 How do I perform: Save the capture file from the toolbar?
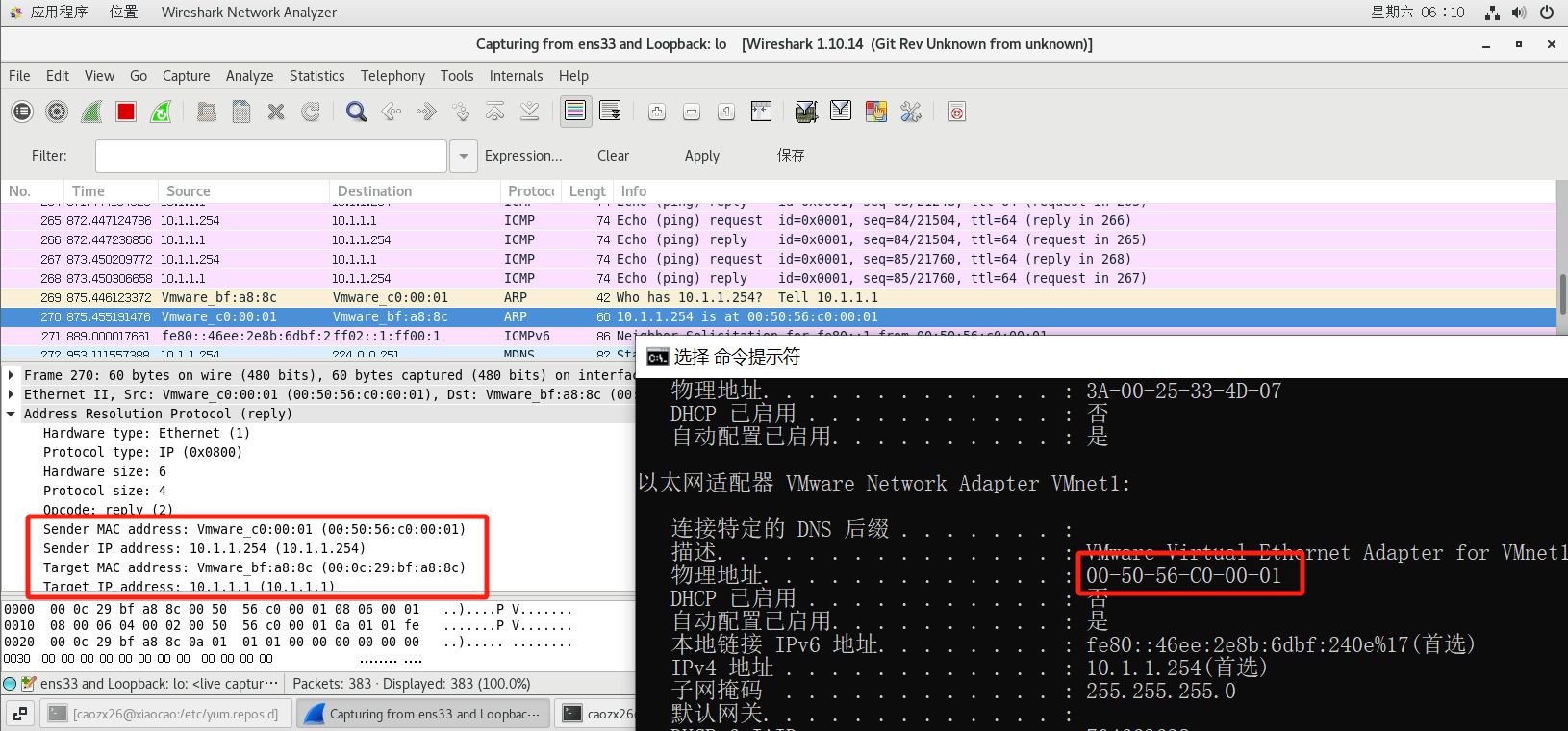click(x=241, y=112)
